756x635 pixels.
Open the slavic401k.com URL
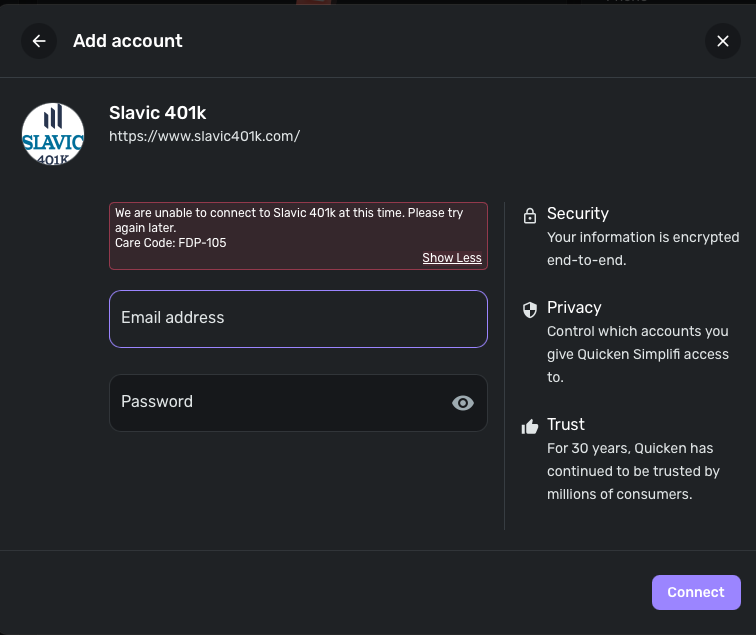pos(204,136)
